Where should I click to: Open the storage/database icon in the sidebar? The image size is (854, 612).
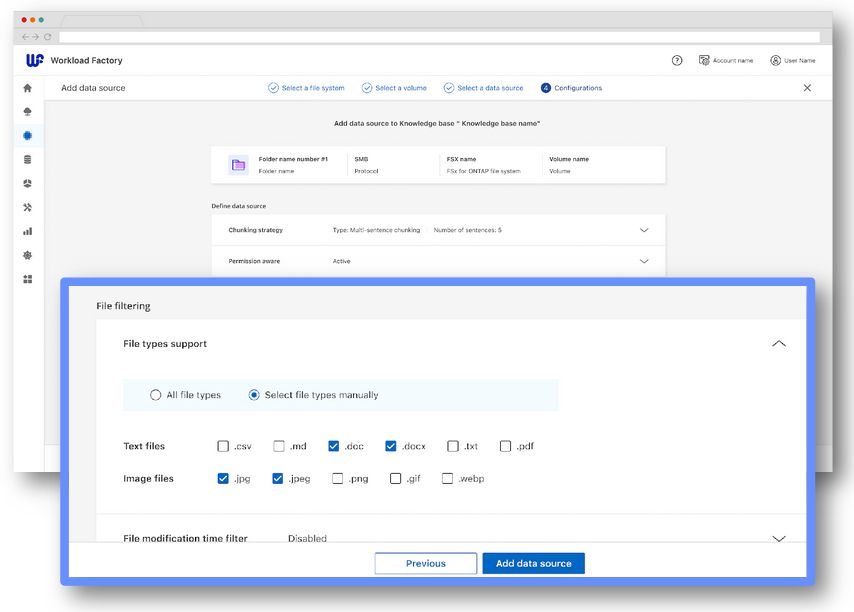pyautogui.click(x=27, y=159)
